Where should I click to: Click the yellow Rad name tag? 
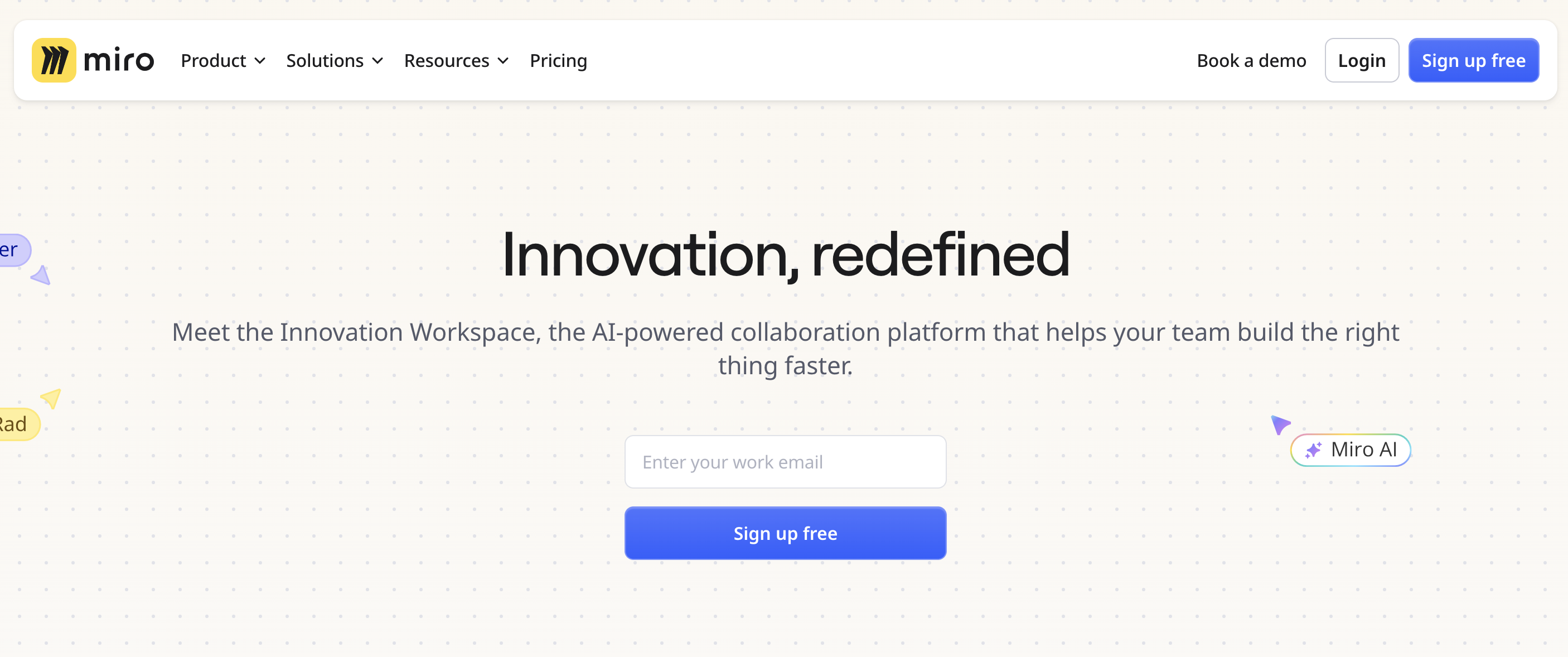[x=18, y=424]
